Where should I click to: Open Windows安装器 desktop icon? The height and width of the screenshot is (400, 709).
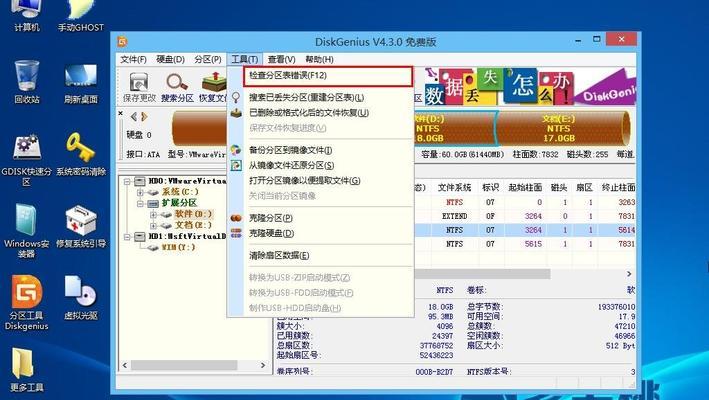27,231
